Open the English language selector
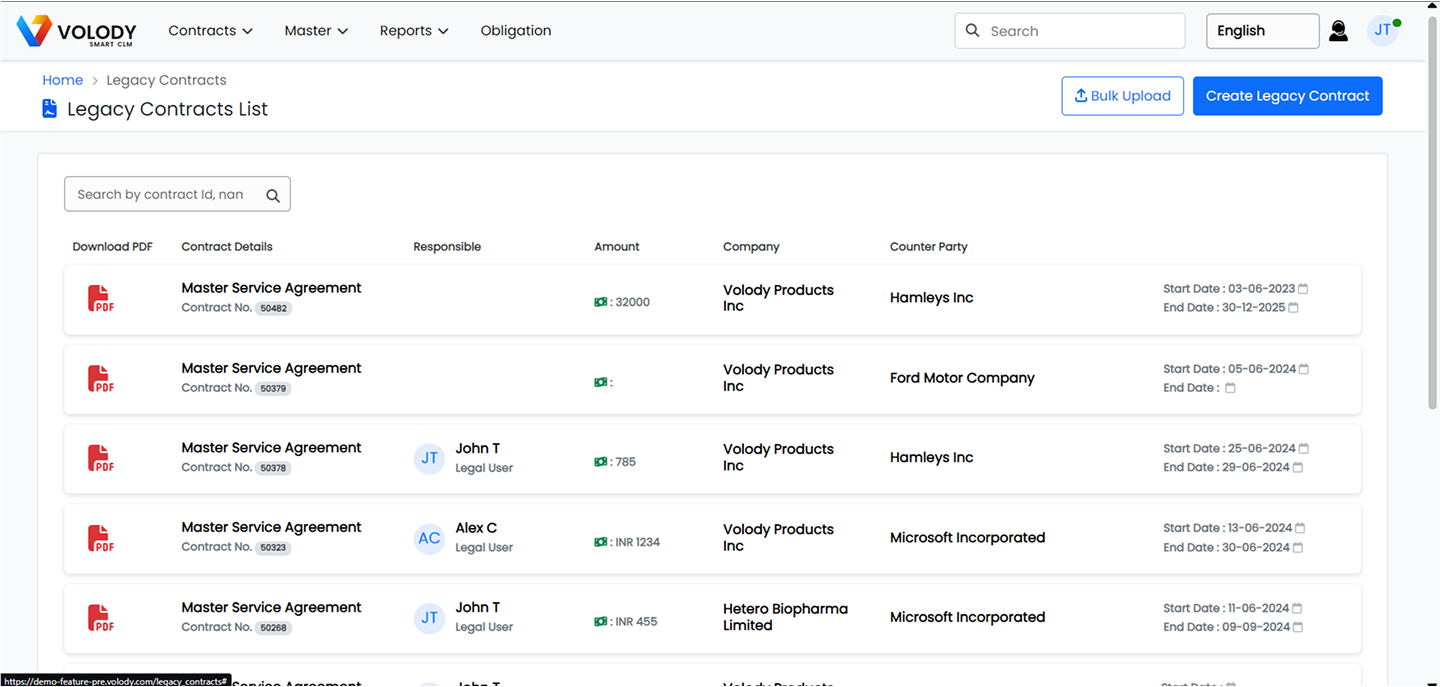The height and width of the screenshot is (687, 1440). coord(1262,31)
